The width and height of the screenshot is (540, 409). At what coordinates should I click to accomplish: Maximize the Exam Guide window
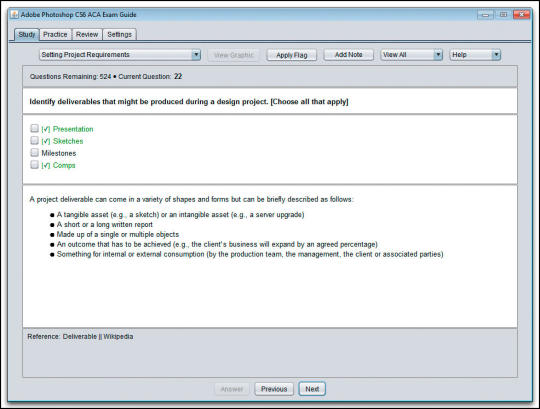[x=503, y=15]
